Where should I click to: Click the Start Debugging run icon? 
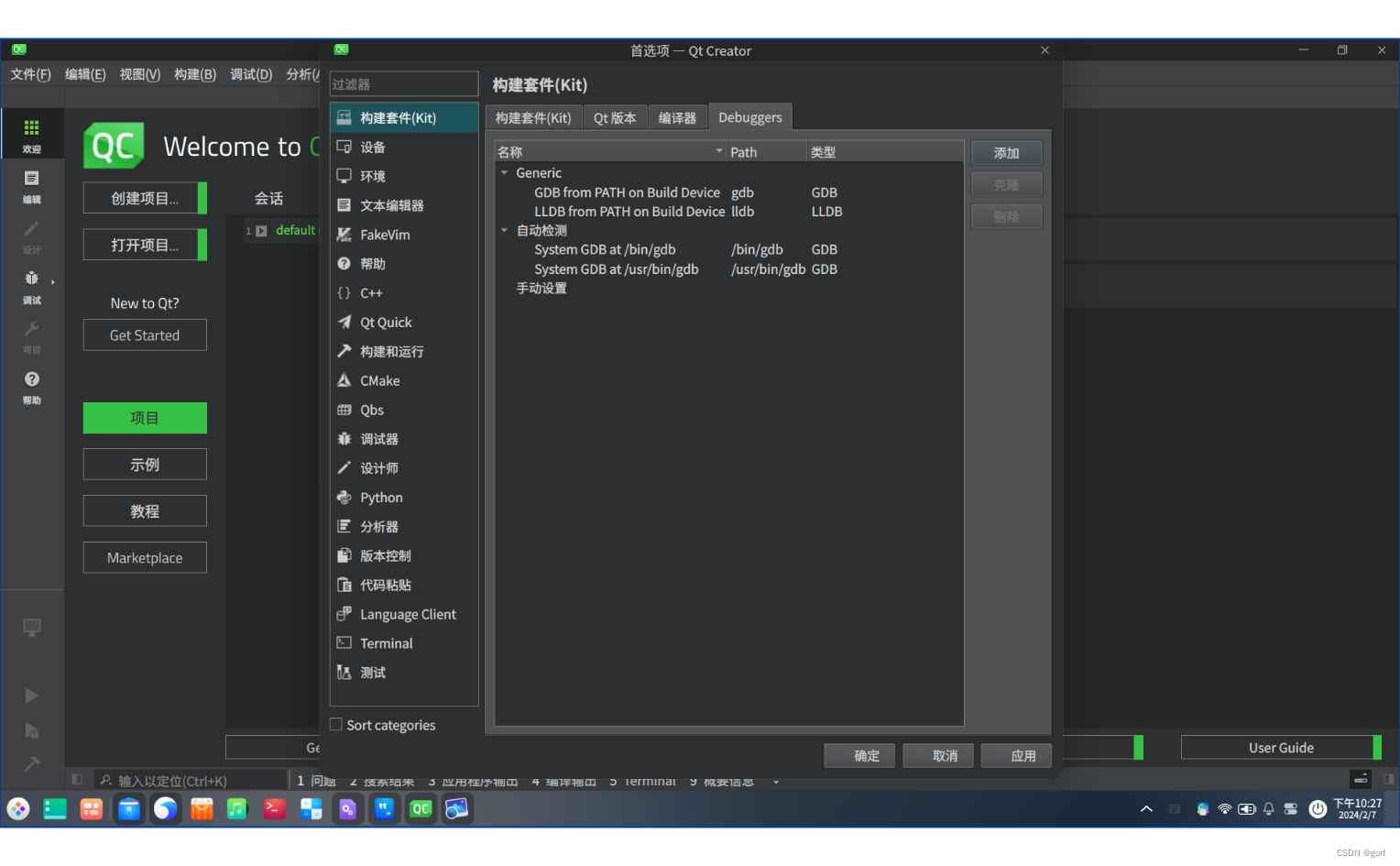(31, 730)
